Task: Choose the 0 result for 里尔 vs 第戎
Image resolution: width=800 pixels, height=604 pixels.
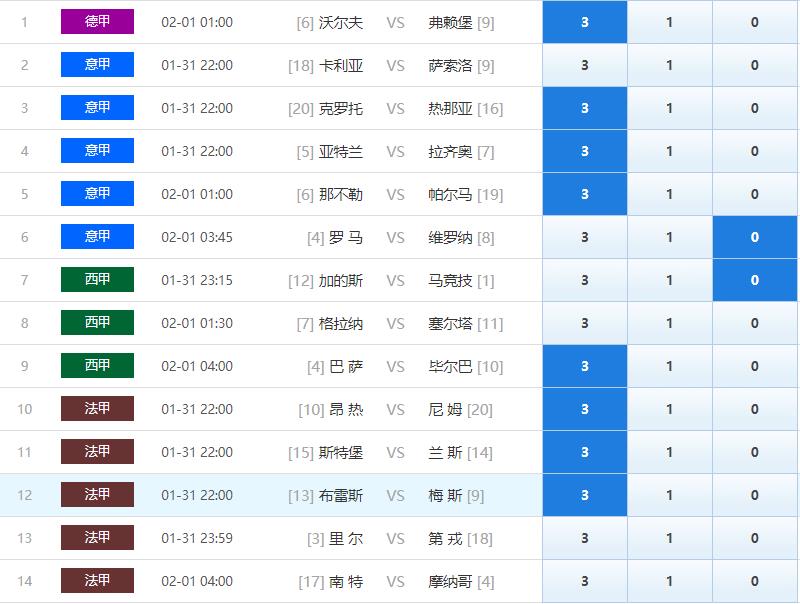Action: tap(755, 538)
